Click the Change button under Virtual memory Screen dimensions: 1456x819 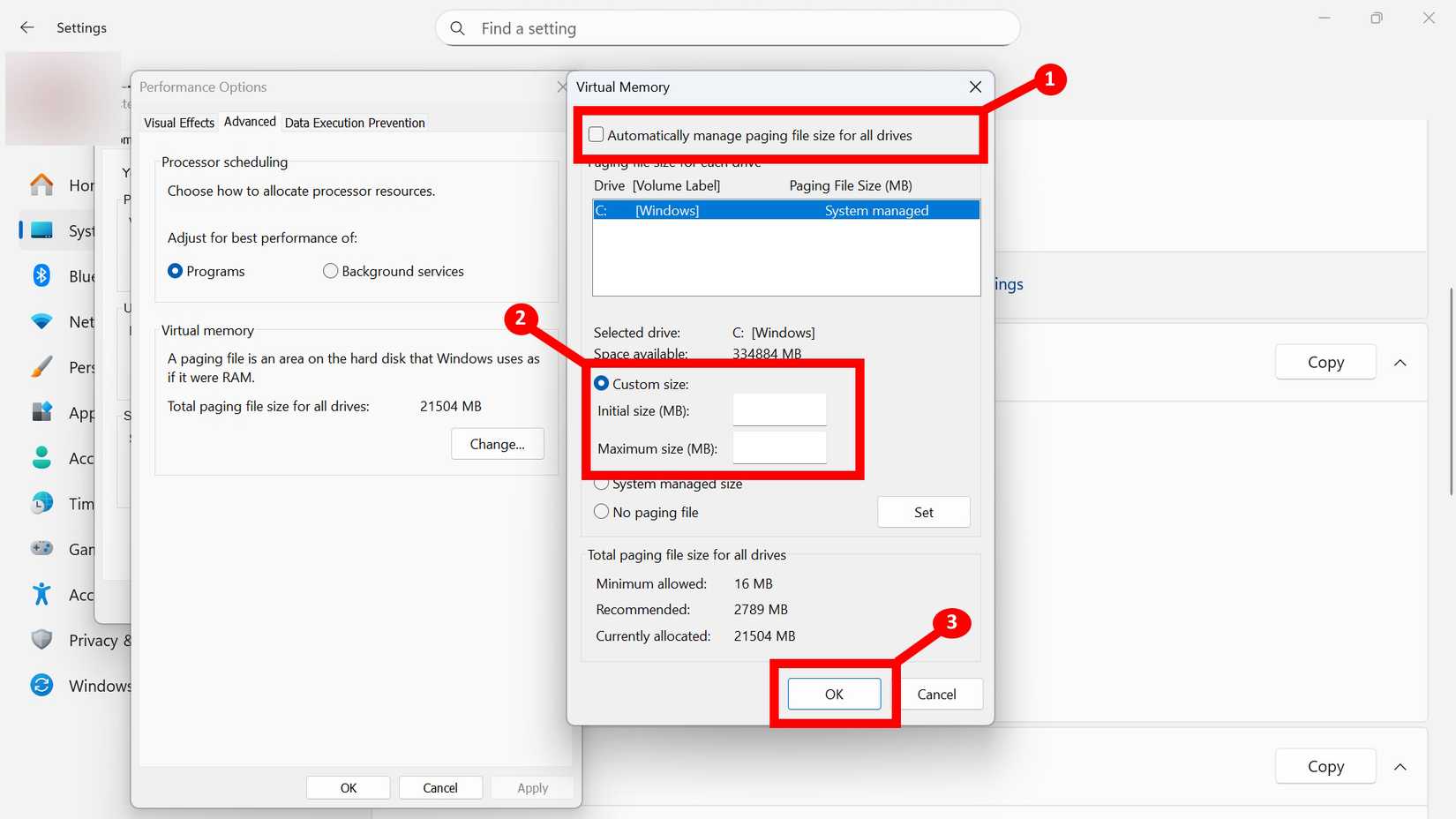tap(497, 444)
